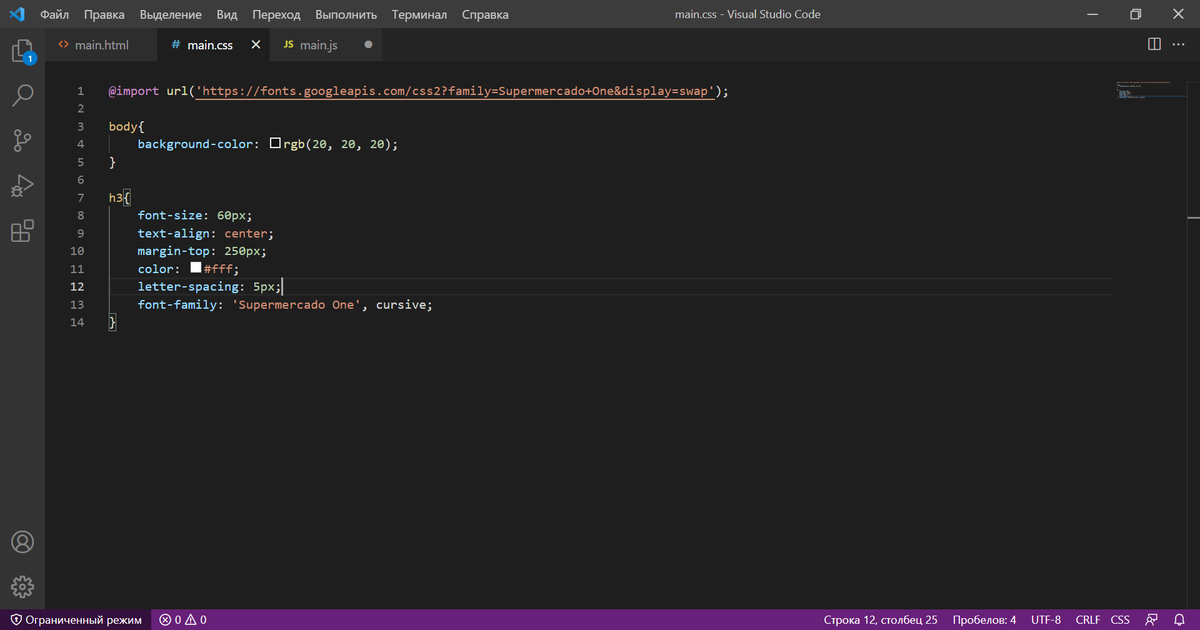Image resolution: width=1200 pixels, height=630 pixels.
Task: Click the body selector text
Action: click(123, 127)
